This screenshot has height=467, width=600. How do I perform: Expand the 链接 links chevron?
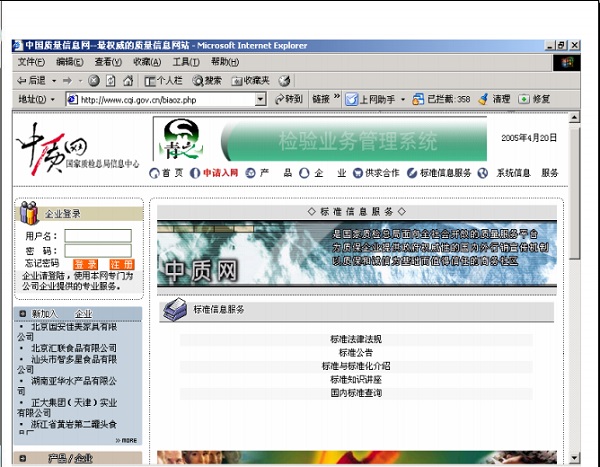click(337, 96)
